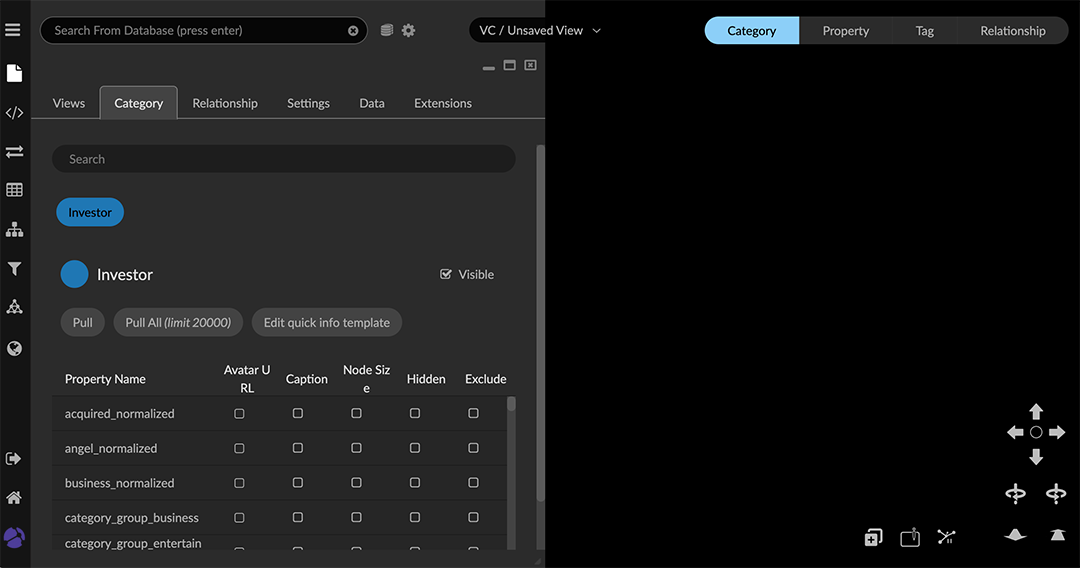1080x568 pixels.
Task: Click the Investor color circle swatch
Action: [74, 274]
